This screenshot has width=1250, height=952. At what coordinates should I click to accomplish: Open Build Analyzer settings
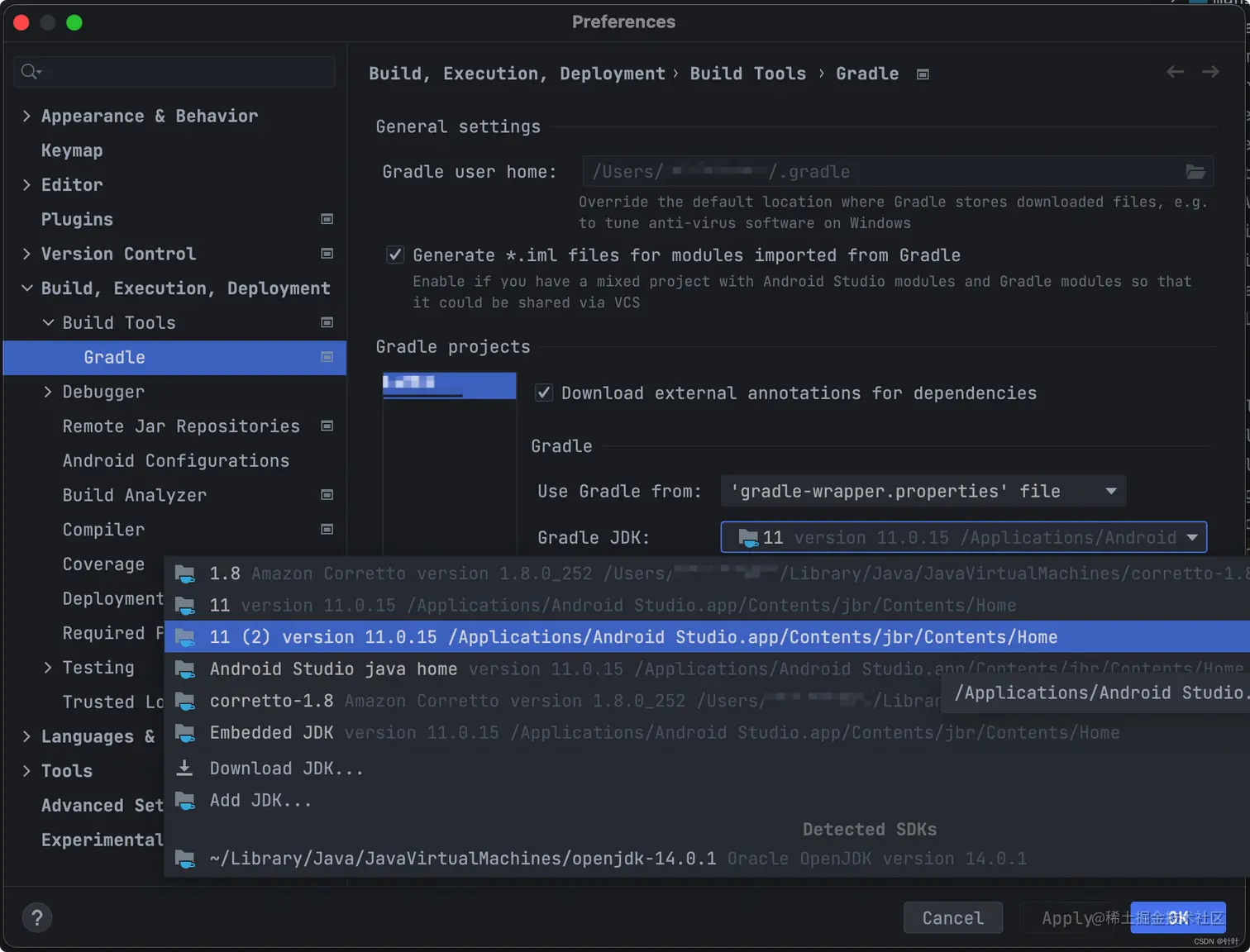135,495
